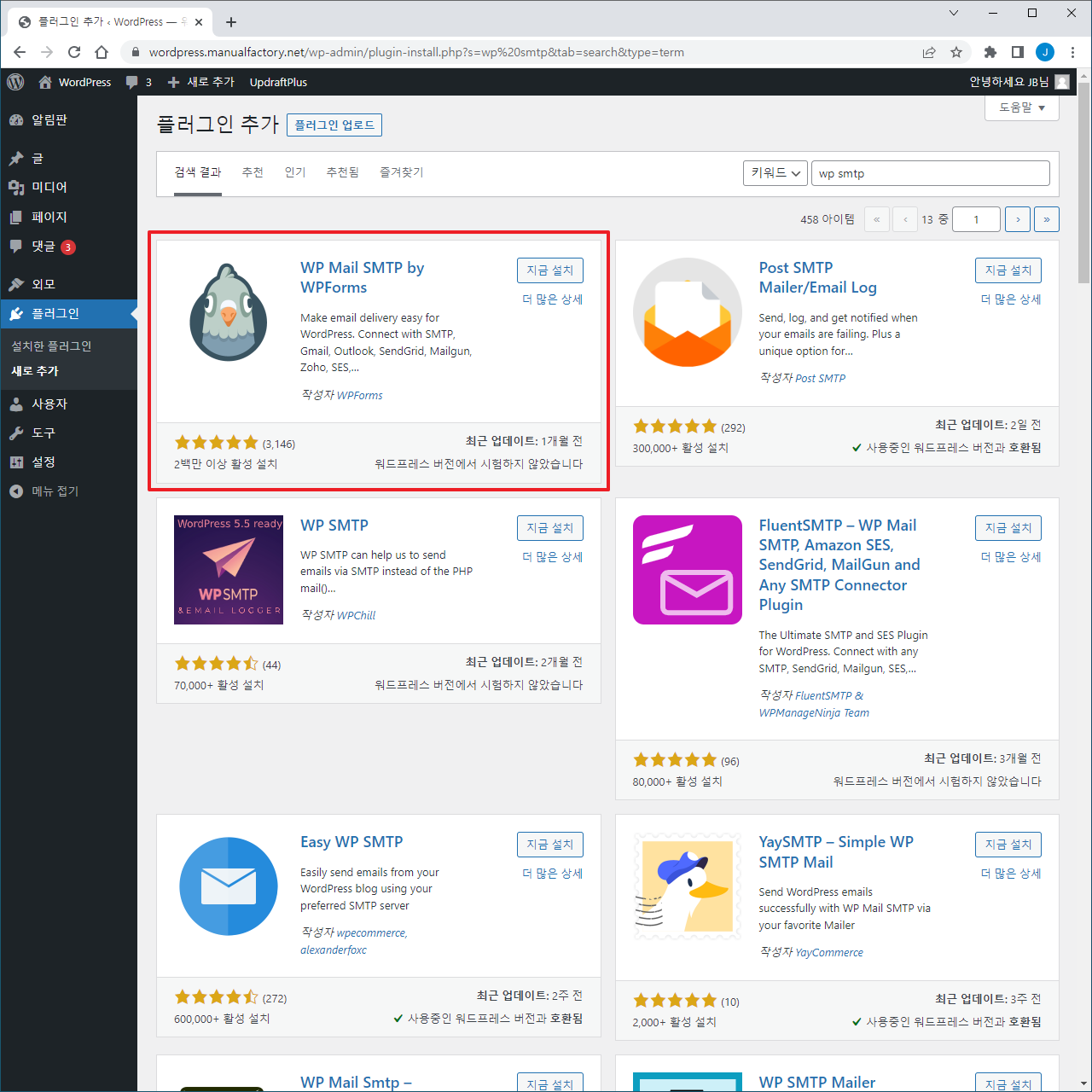Open comments bubble showing 3 in admin bar

coord(138,82)
